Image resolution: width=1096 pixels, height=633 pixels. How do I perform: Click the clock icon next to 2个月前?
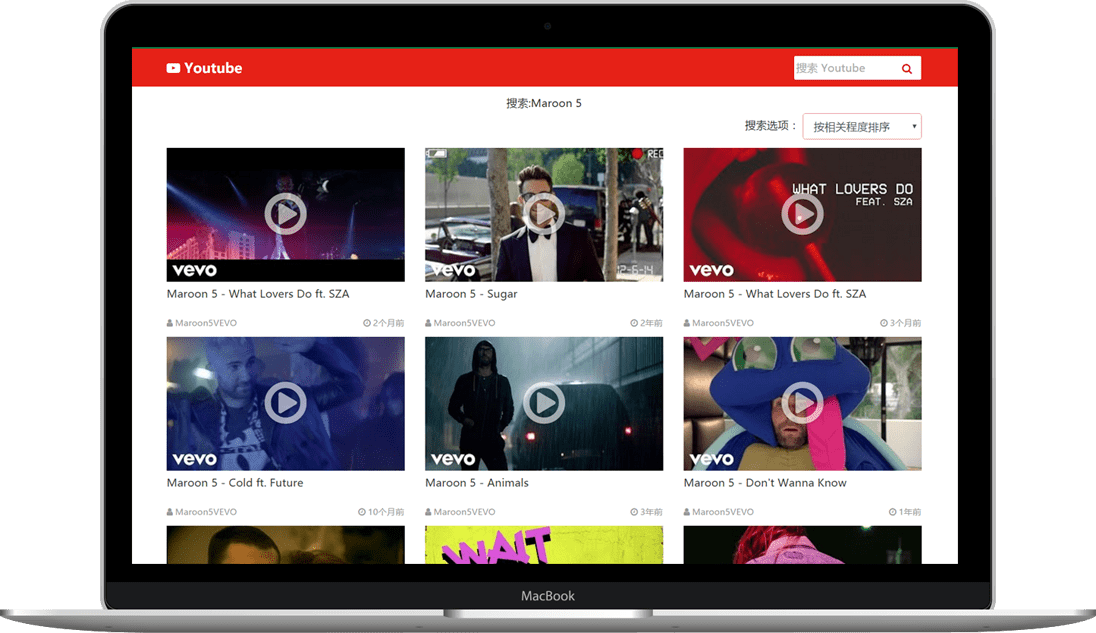pos(367,323)
